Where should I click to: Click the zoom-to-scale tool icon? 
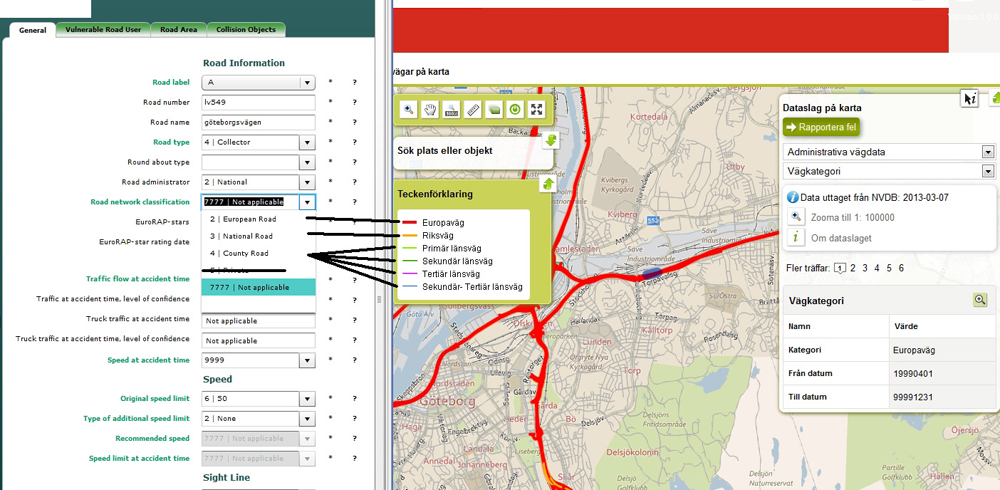pos(451,110)
